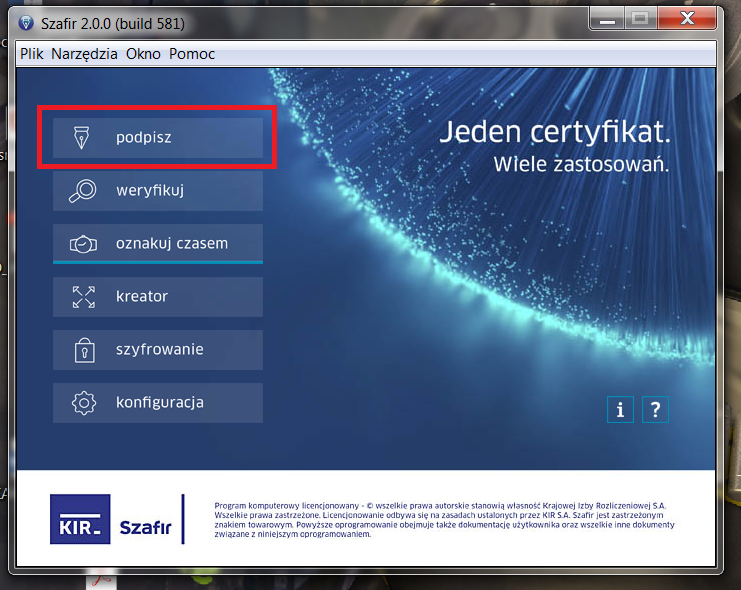741x590 pixels.
Task: Choose the konfiguracja label
Action: [x=160, y=403]
